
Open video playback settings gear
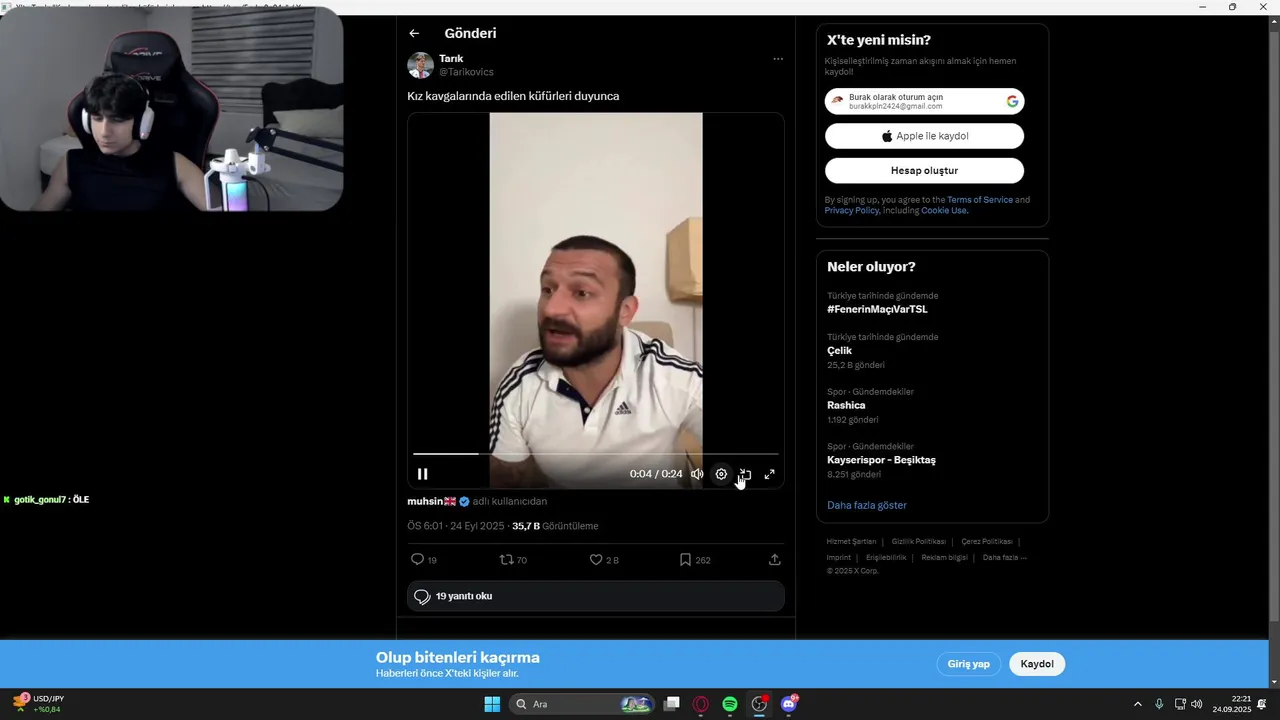click(x=721, y=474)
